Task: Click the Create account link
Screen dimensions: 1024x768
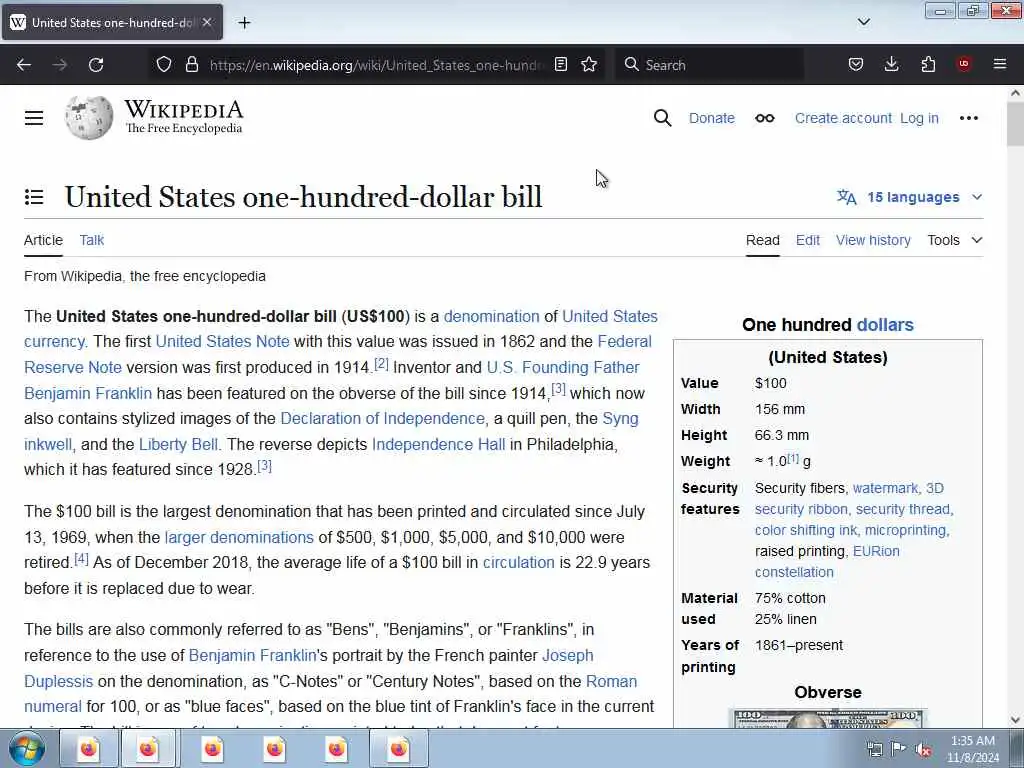Action: pos(843,118)
